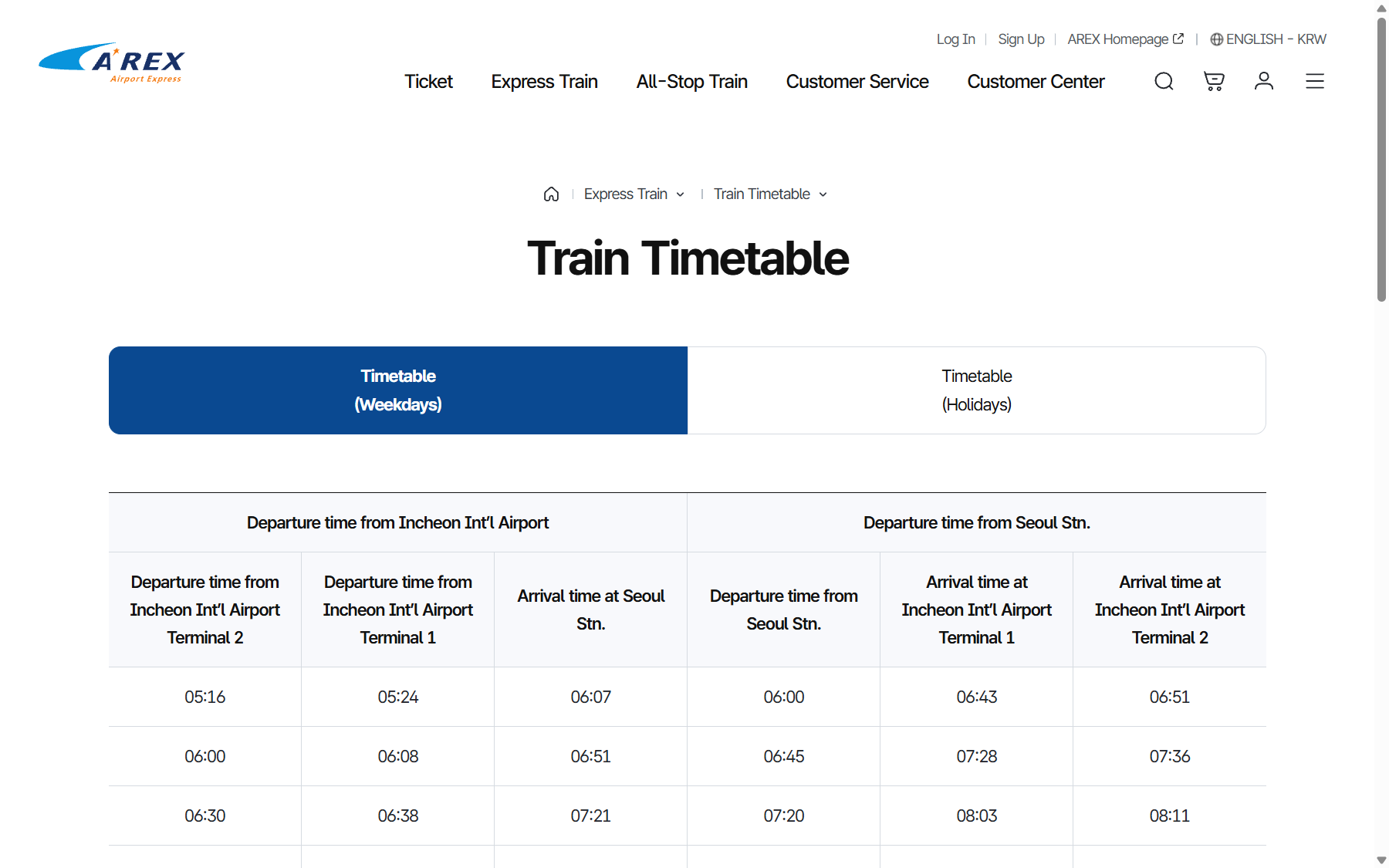1389x868 pixels.
Task: Click the page vertical scrollbar thumb
Action: coord(1381,158)
